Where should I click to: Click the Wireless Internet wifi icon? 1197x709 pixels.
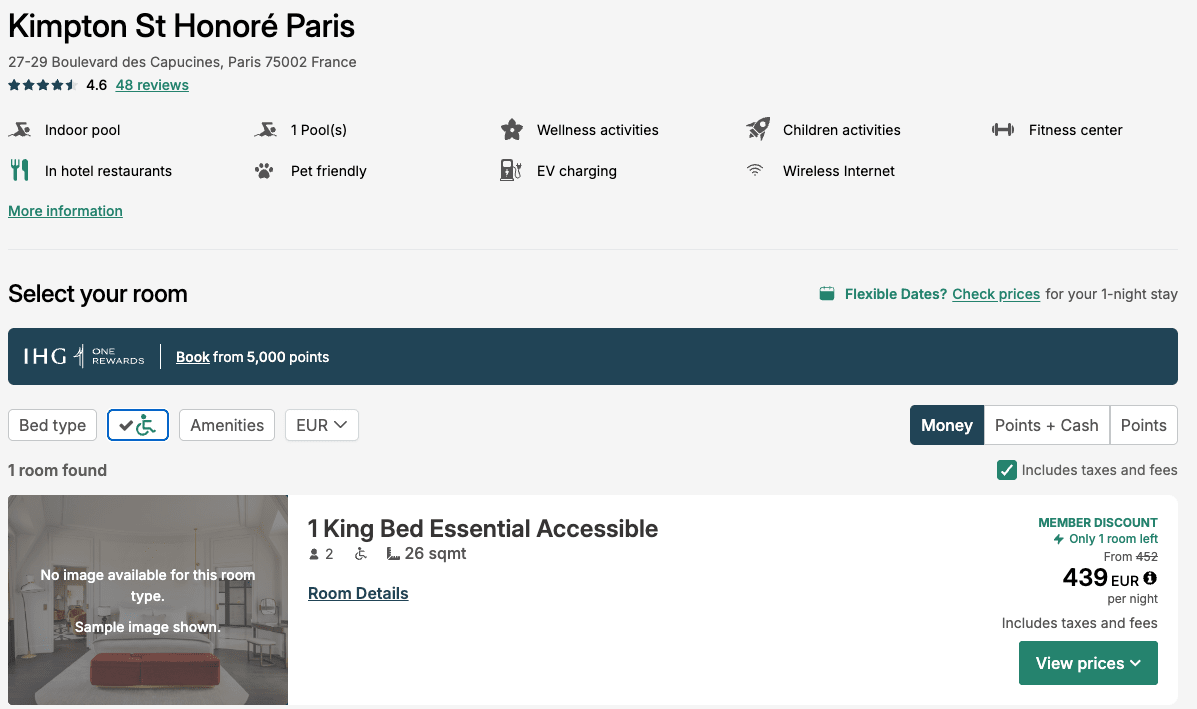(x=755, y=169)
